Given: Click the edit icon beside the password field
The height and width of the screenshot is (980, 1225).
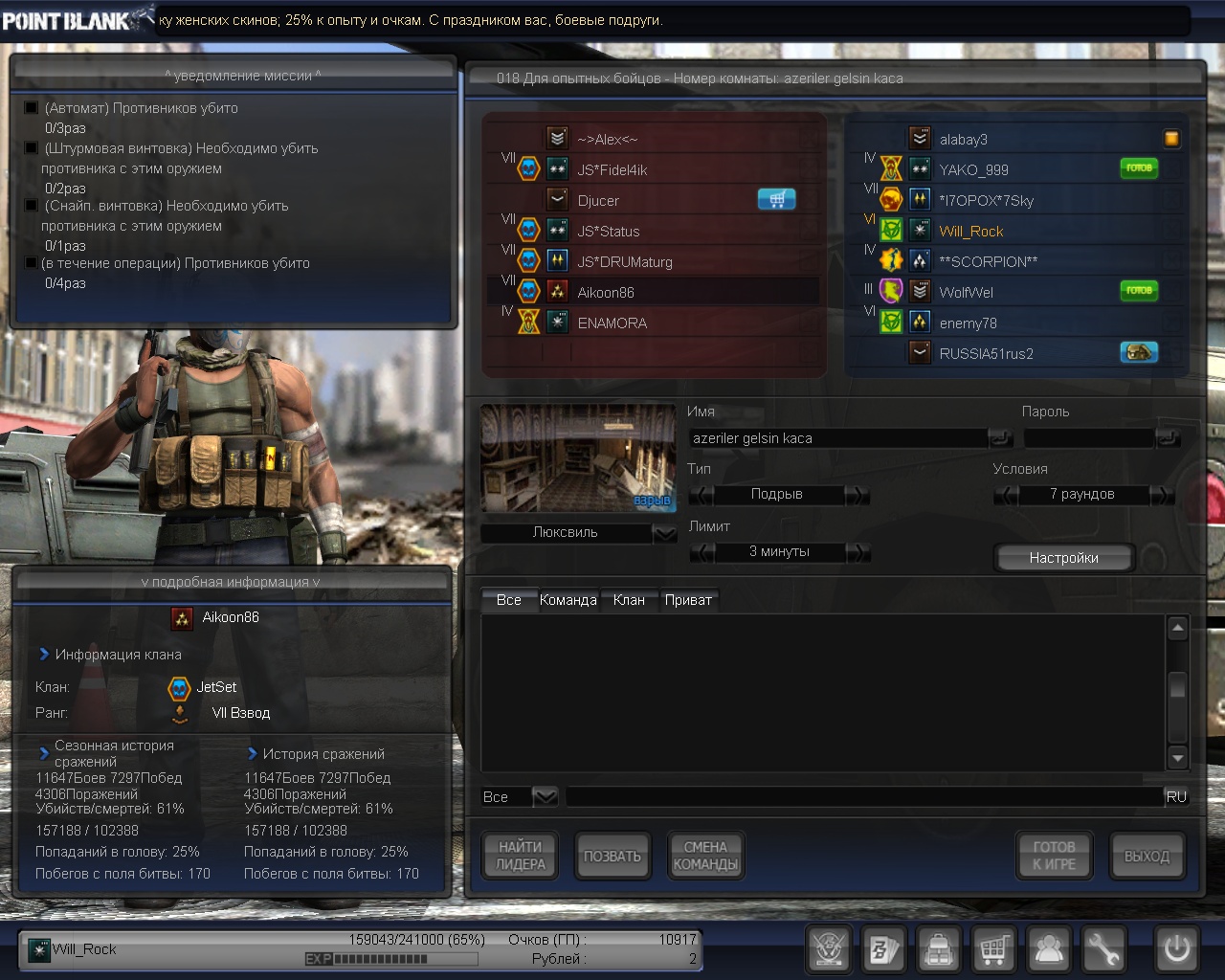Looking at the screenshot, I should (x=1169, y=438).
